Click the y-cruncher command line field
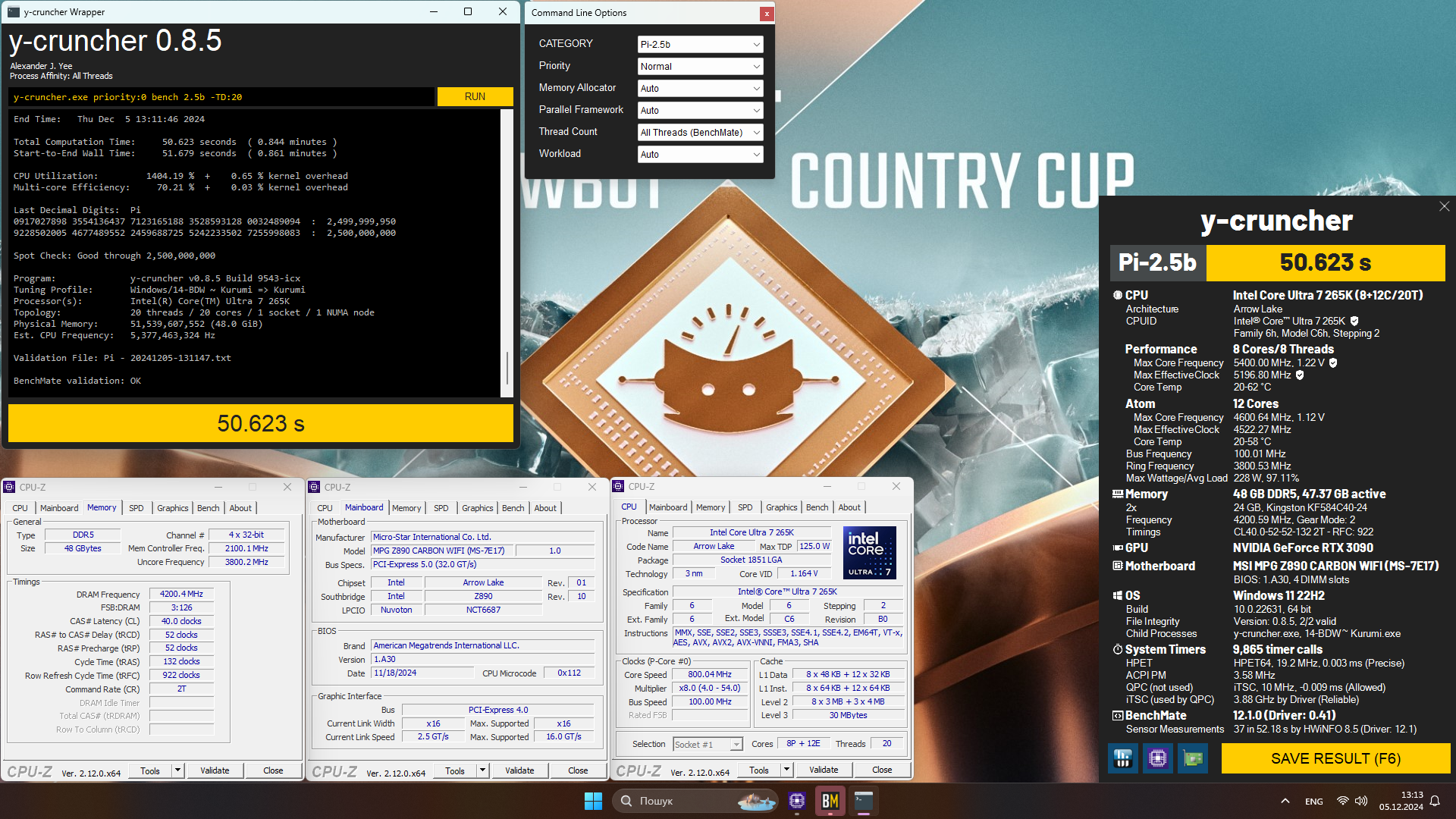 coord(221,97)
